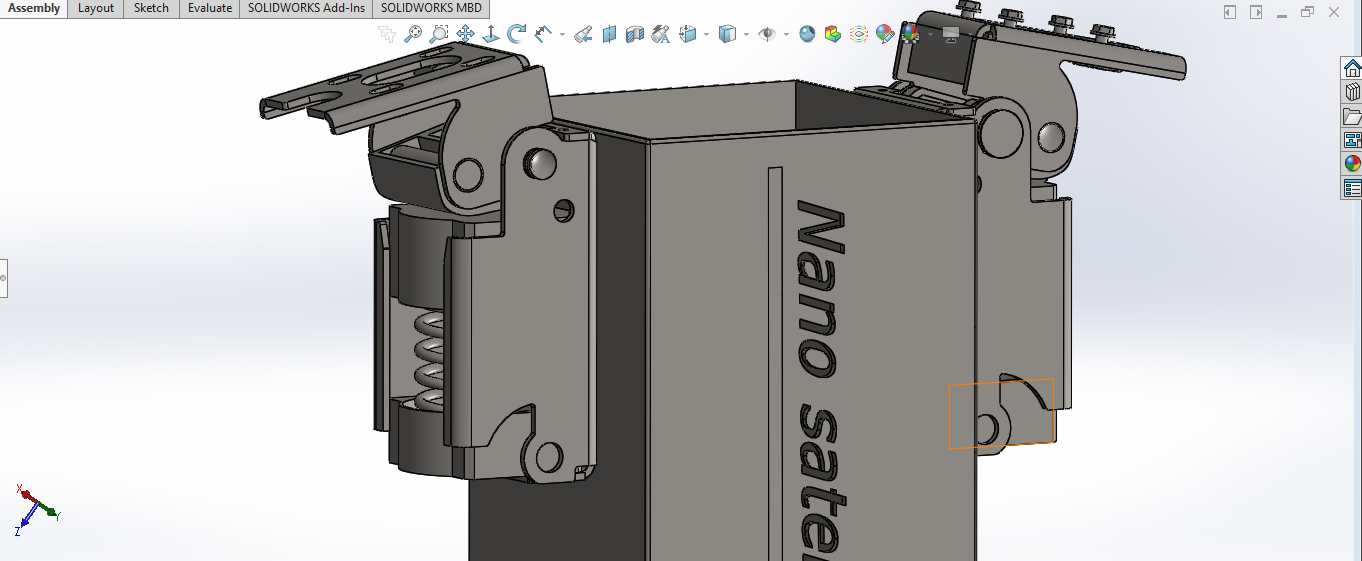The height and width of the screenshot is (561, 1362).
Task: Select the coil spring in left latch
Action: [428, 361]
